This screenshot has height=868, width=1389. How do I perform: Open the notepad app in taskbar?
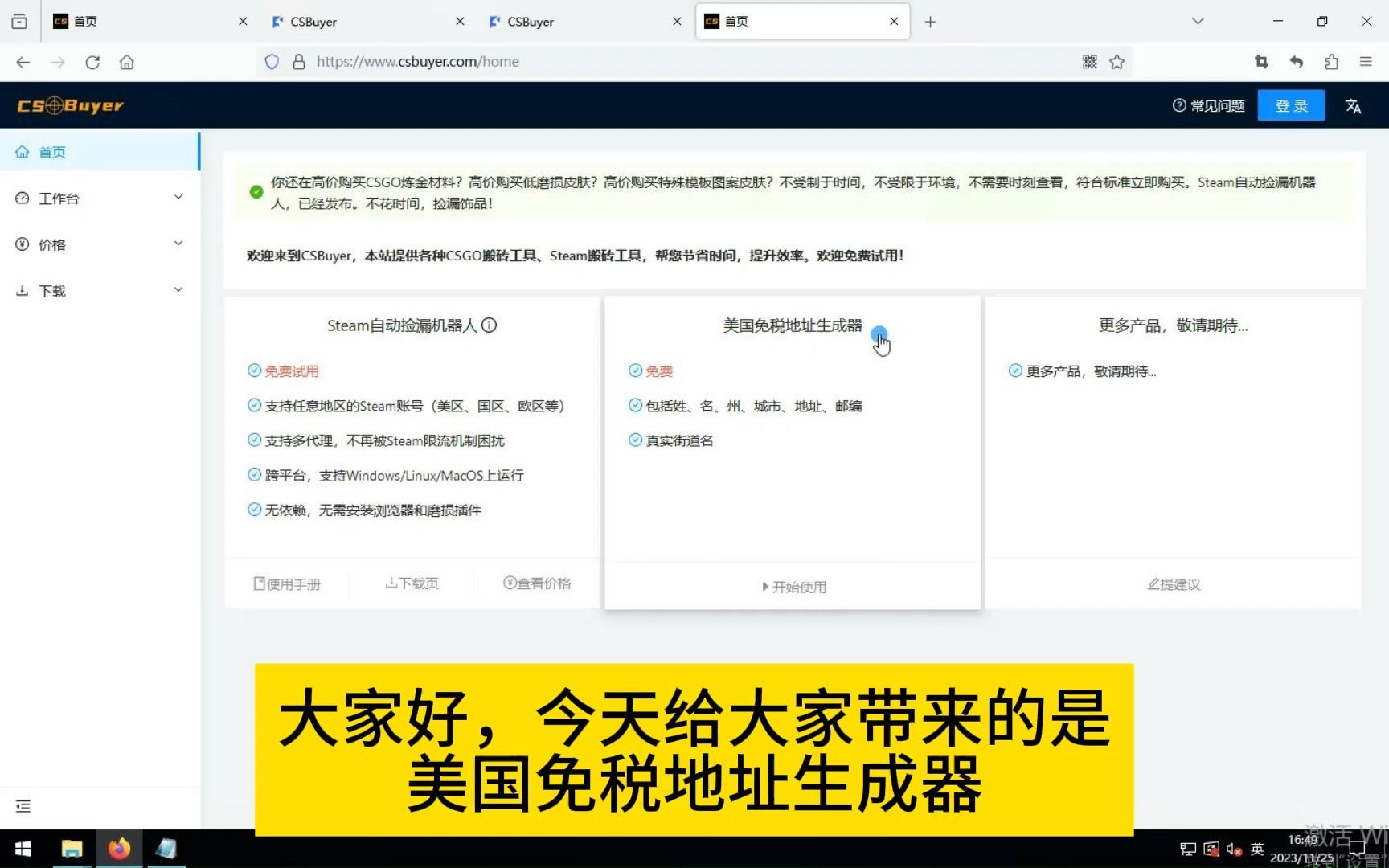pos(166,849)
